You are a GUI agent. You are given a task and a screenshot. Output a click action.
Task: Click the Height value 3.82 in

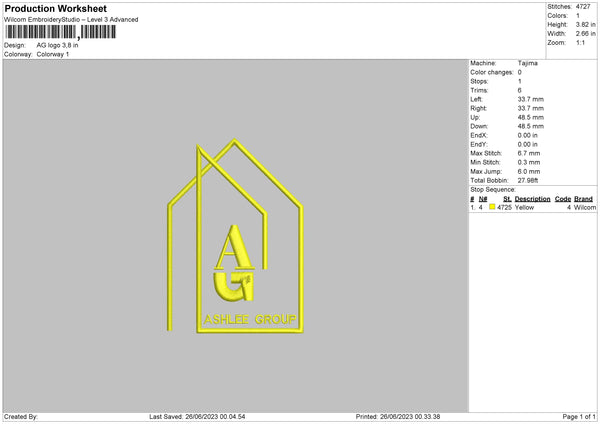pyautogui.click(x=585, y=24)
